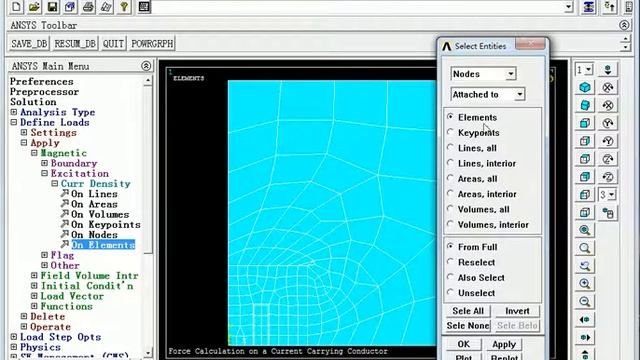
Task: Select the 'Volumes, interior' radio option
Action: point(450,224)
